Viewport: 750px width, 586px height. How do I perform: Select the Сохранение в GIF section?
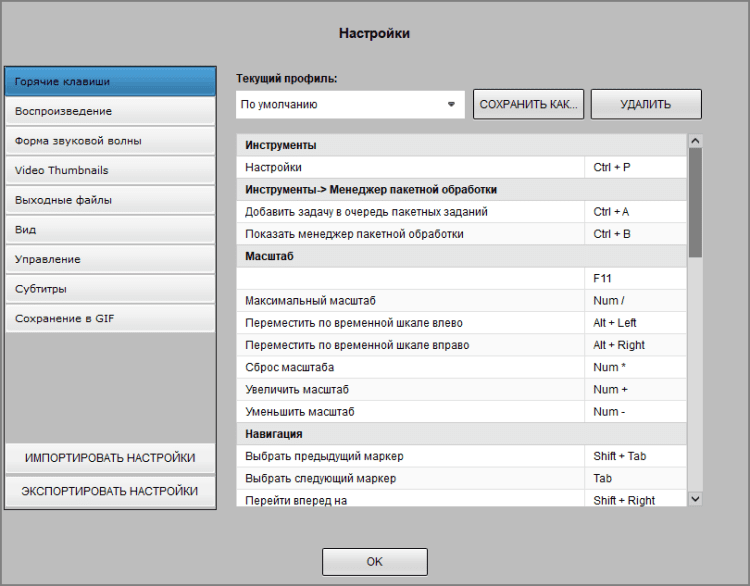(110, 318)
